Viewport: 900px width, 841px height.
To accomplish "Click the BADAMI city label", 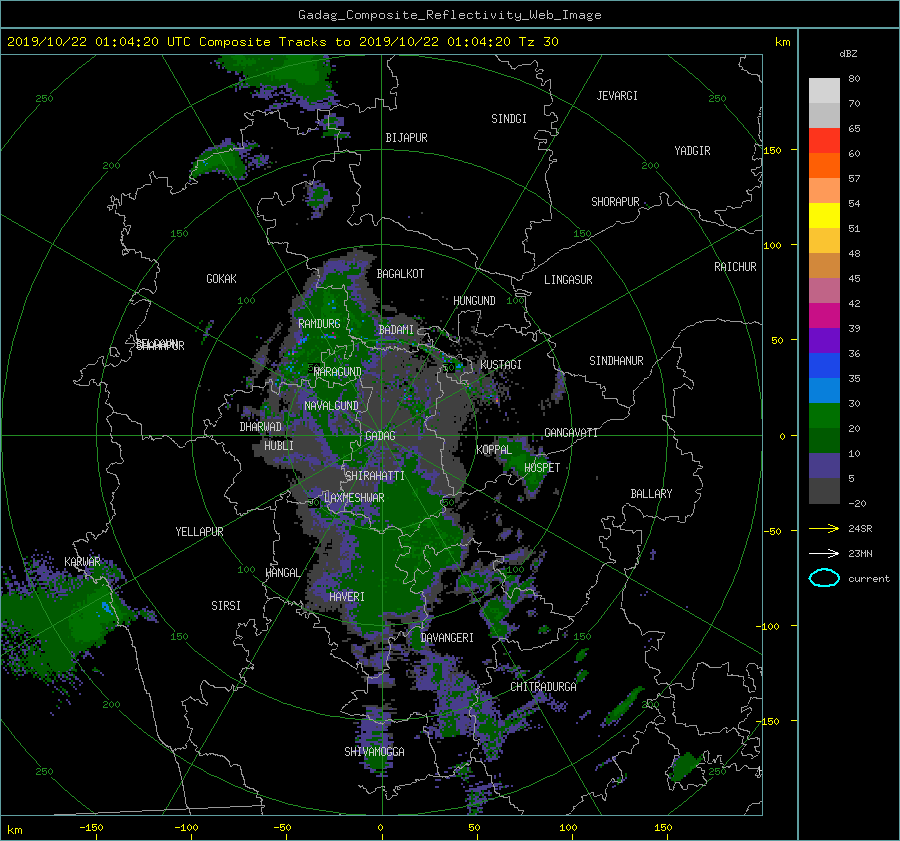I will click(396, 330).
